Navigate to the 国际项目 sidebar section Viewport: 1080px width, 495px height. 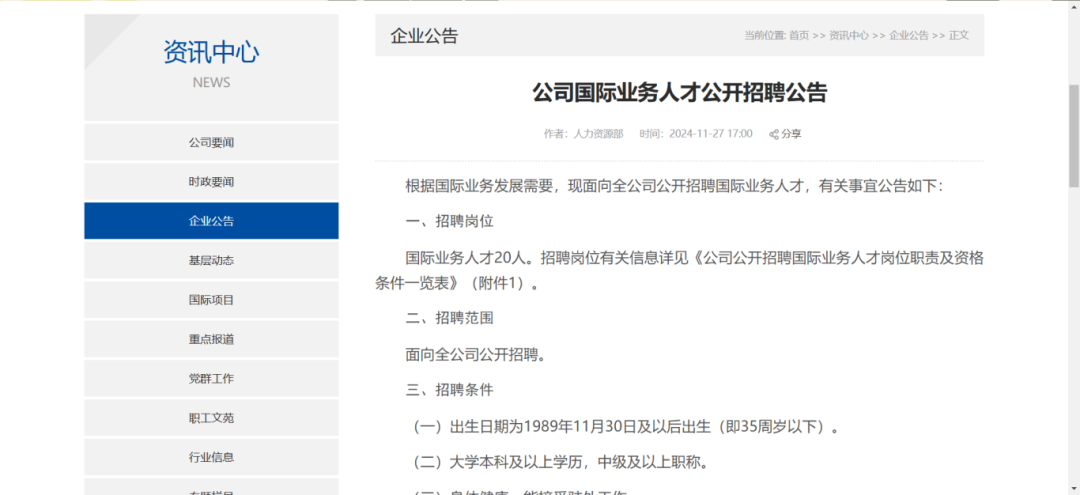click(x=211, y=300)
